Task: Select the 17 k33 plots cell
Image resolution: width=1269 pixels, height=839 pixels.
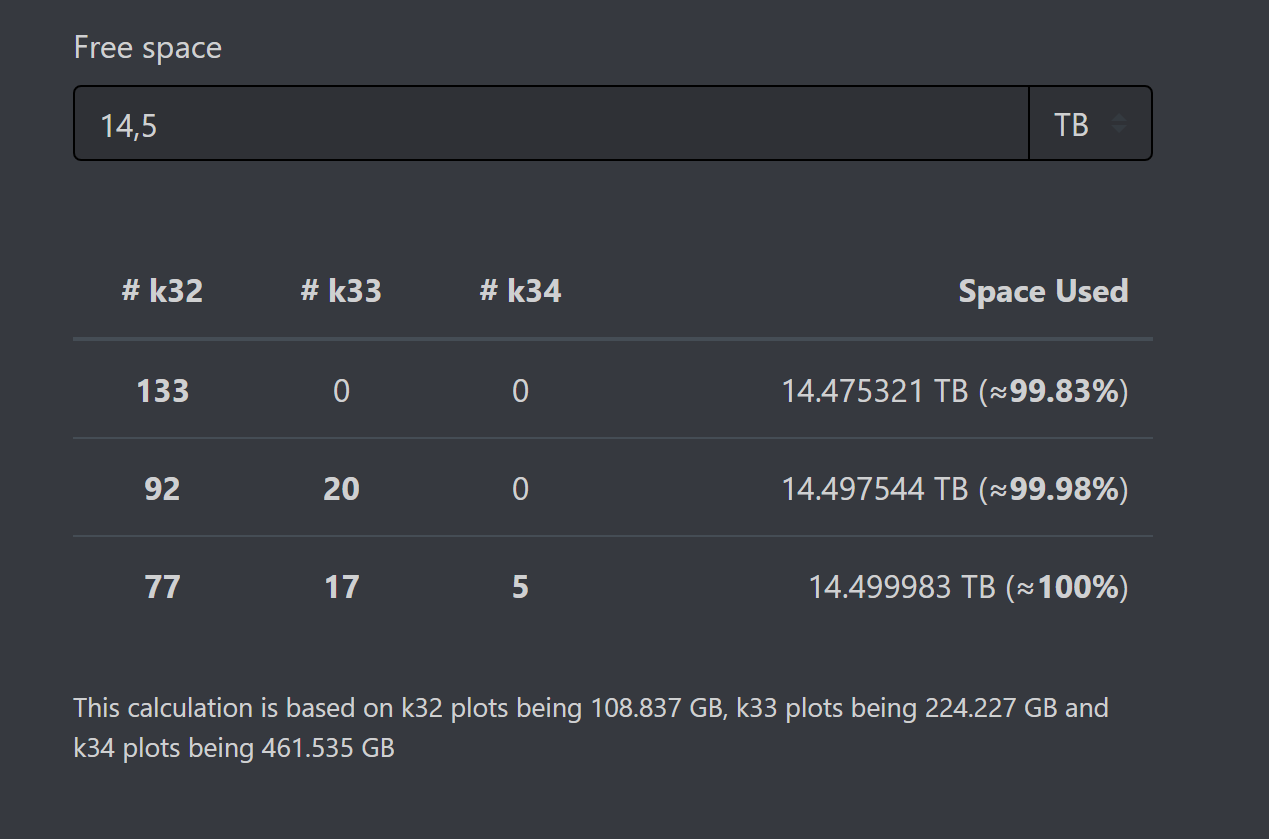Action: [x=341, y=586]
